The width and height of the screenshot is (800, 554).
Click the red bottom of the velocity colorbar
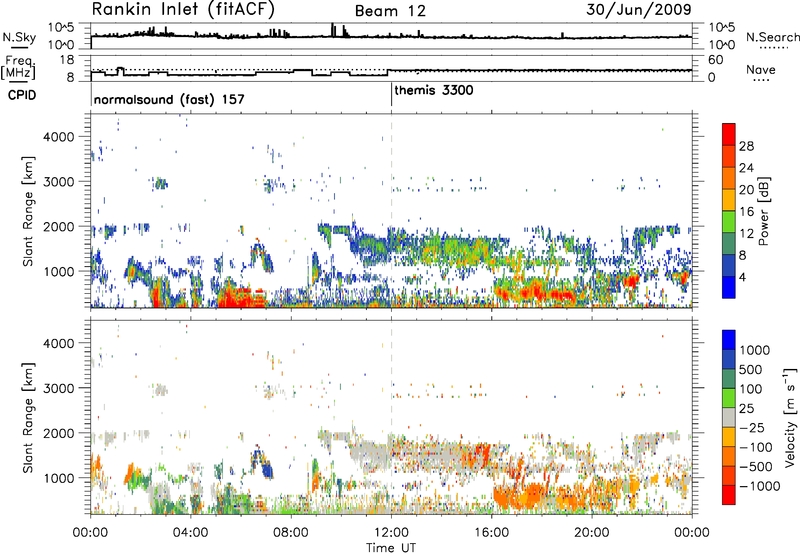click(x=729, y=494)
